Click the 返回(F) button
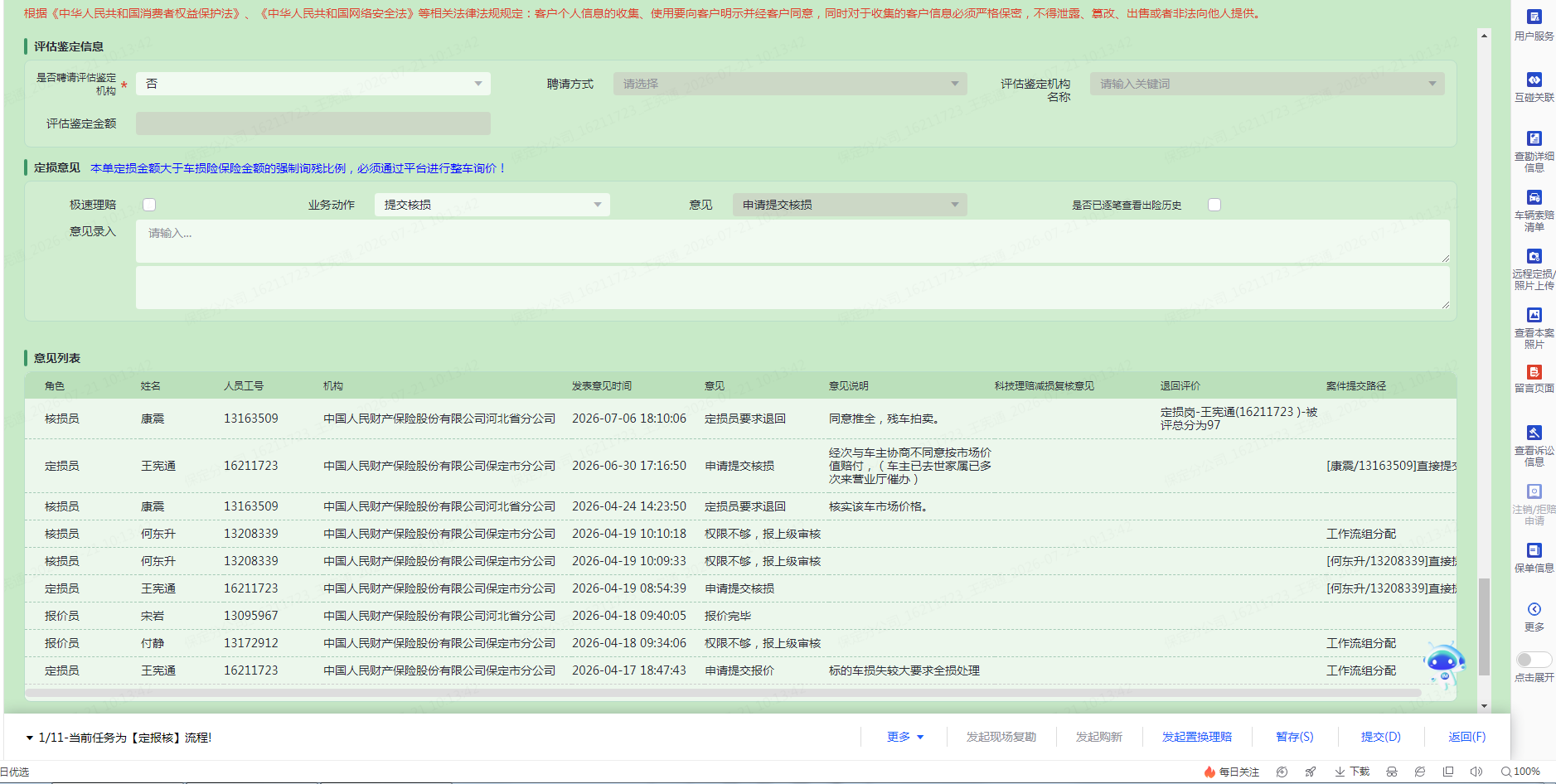Image resolution: width=1556 pixels, height=784 pixels. 1466,737
